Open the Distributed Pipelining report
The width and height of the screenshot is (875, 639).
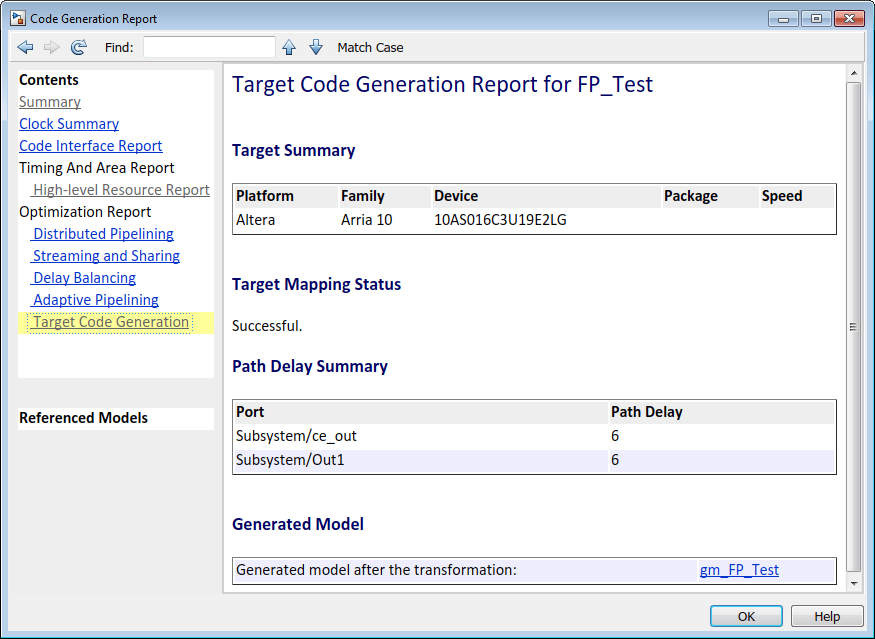(x=103, y=234)
